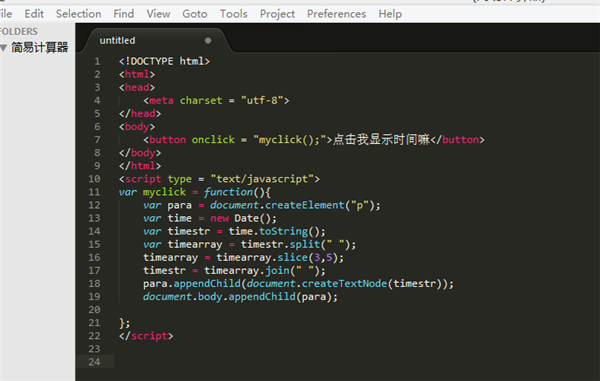Open the Edit menu
This screenshot has width=600, height=381.
coord(34,14)
